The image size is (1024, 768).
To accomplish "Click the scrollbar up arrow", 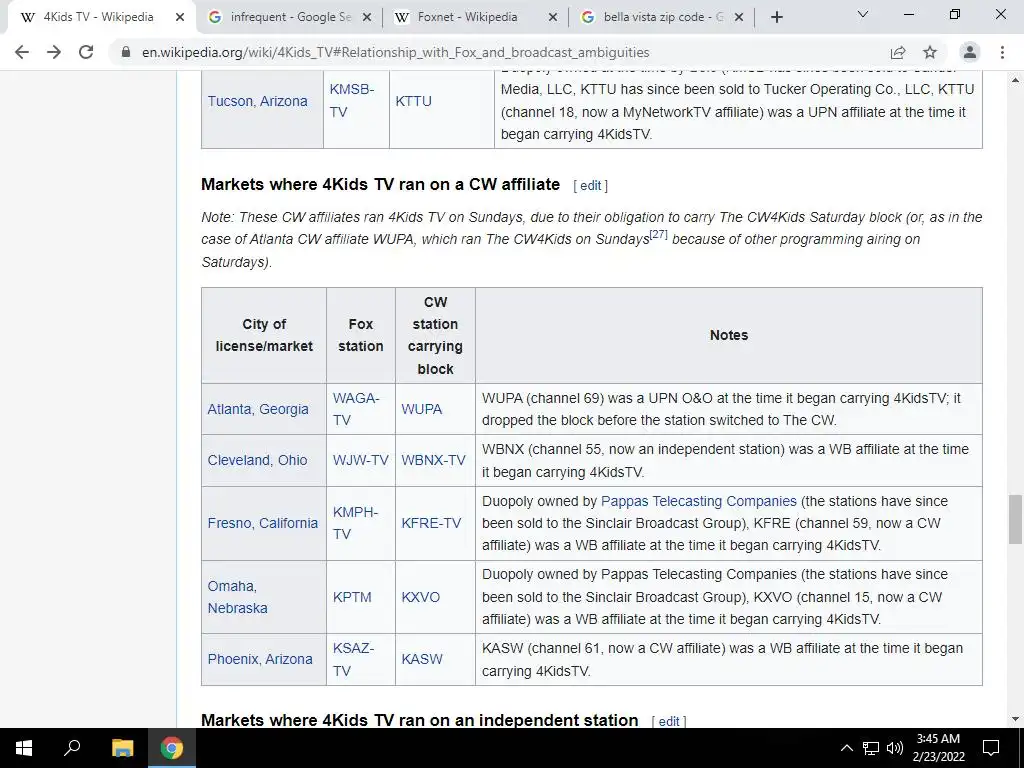I will [1015, 80].
